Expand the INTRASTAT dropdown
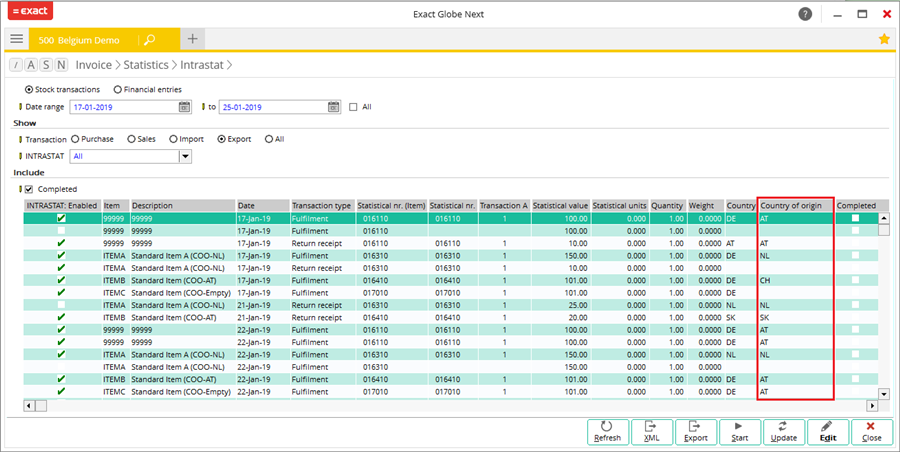900x452 pixels. (x=185, y=156)
